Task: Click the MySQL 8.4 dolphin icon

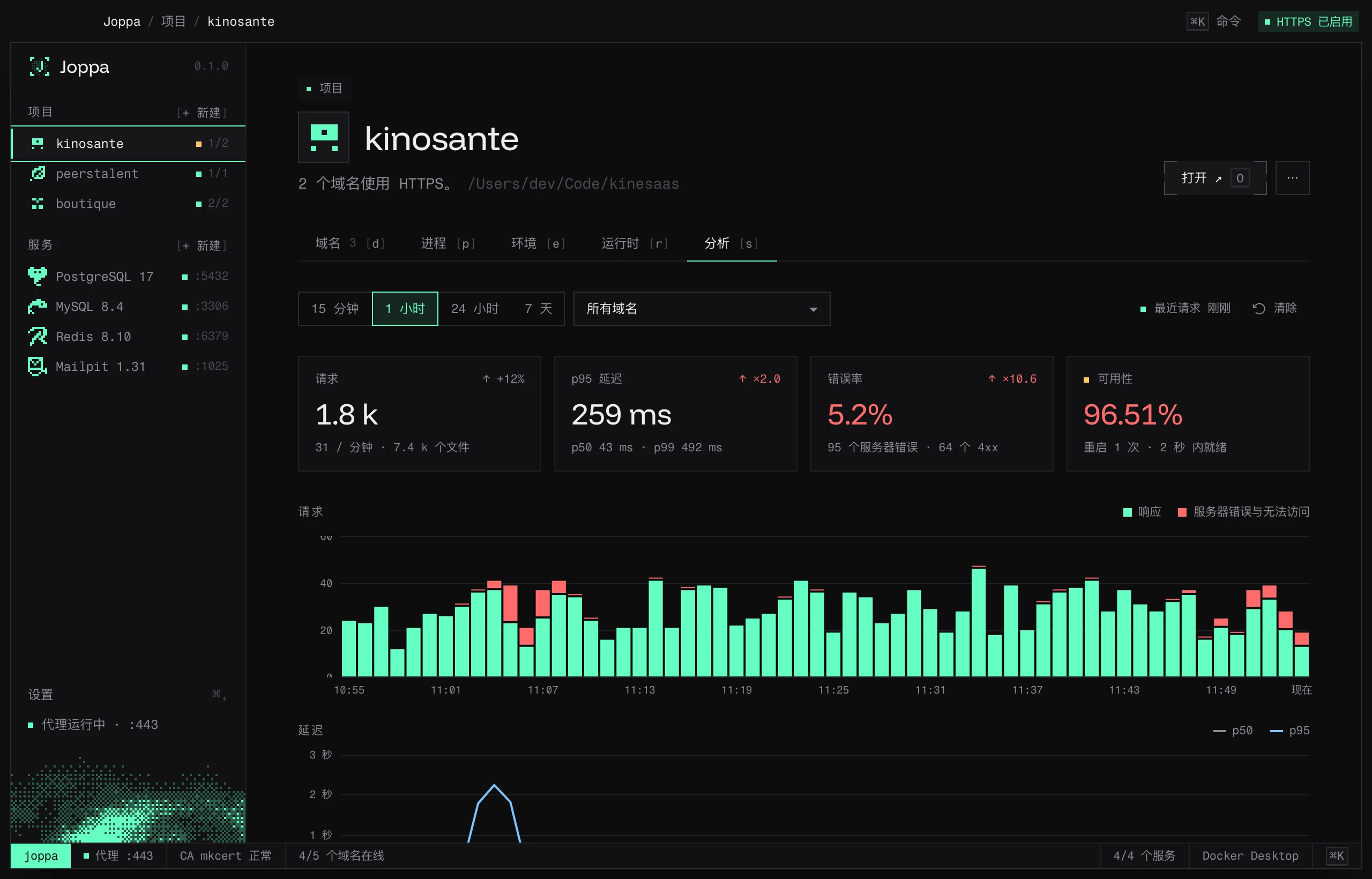Action: [x=38, y=307]
